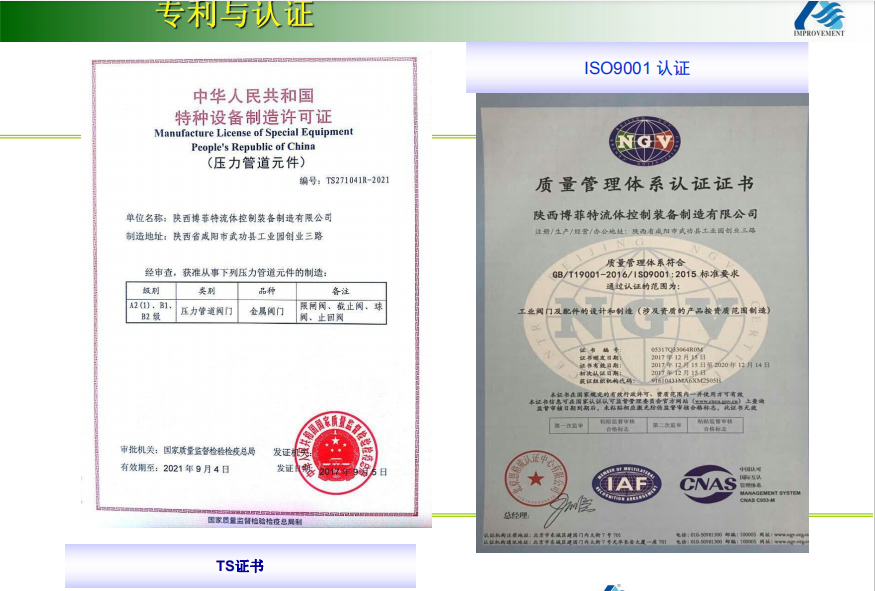
Task: Select the line 质量管理体系符合
Action: click(x=645, y=262)
